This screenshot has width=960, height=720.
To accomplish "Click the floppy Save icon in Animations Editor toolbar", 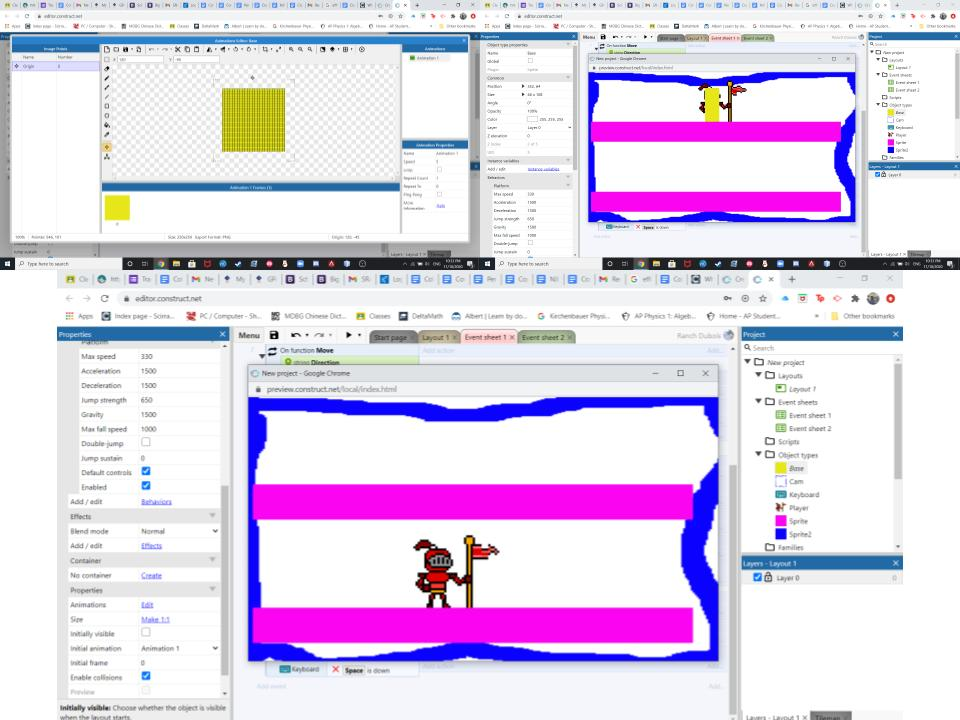I will pyautogui.click(x=126, y=49).
